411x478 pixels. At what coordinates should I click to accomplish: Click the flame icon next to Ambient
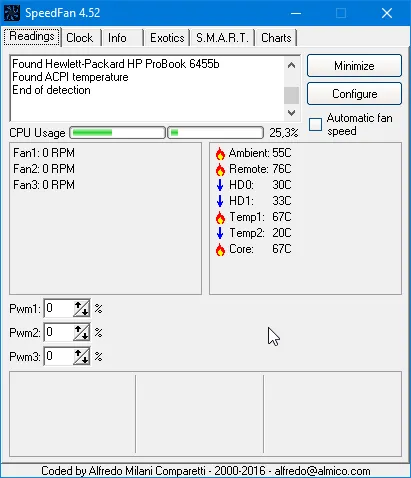point(220,153)
